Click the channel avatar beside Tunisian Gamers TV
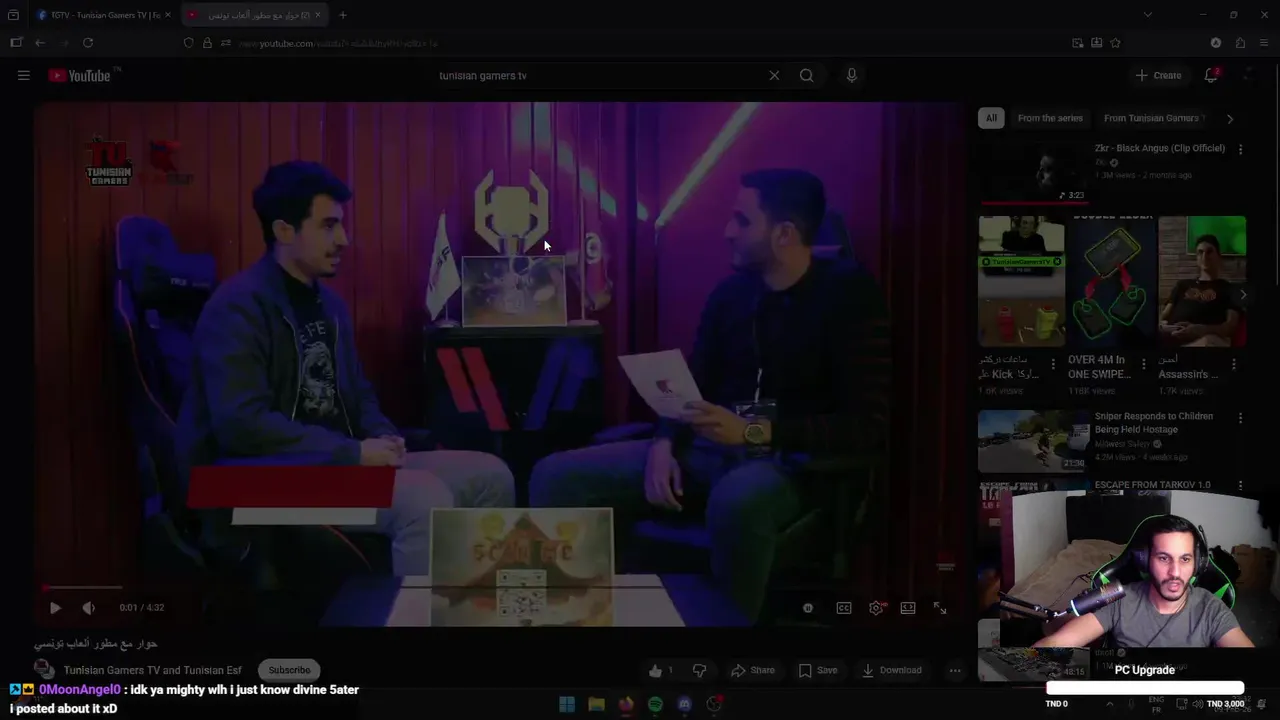Screen dimensions: 1280x720 (44, 670)
